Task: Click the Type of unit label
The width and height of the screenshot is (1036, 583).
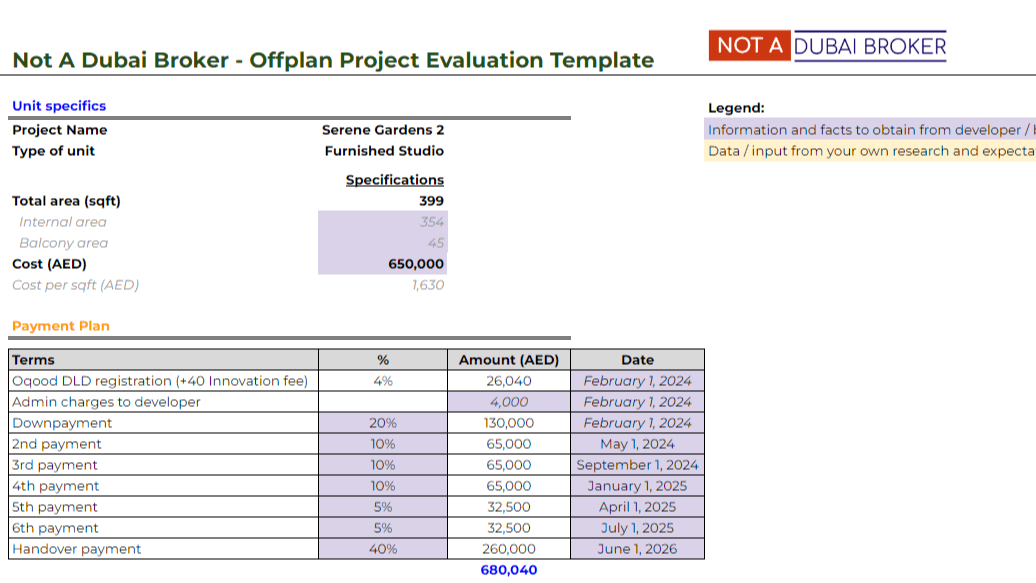Action: pos(54,151)
